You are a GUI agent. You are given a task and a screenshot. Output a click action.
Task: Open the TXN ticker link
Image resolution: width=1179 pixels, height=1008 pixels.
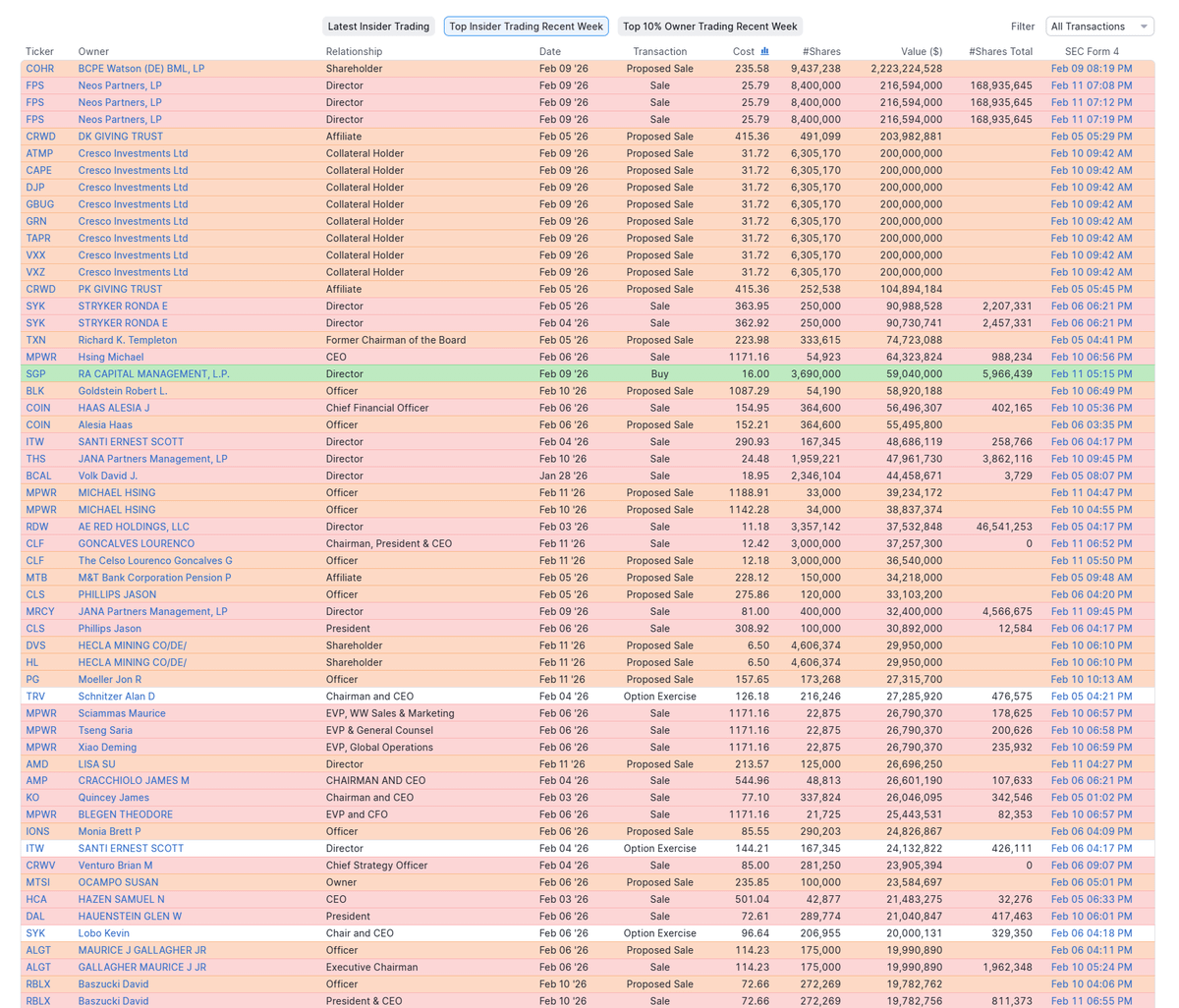tap(35, 340)
